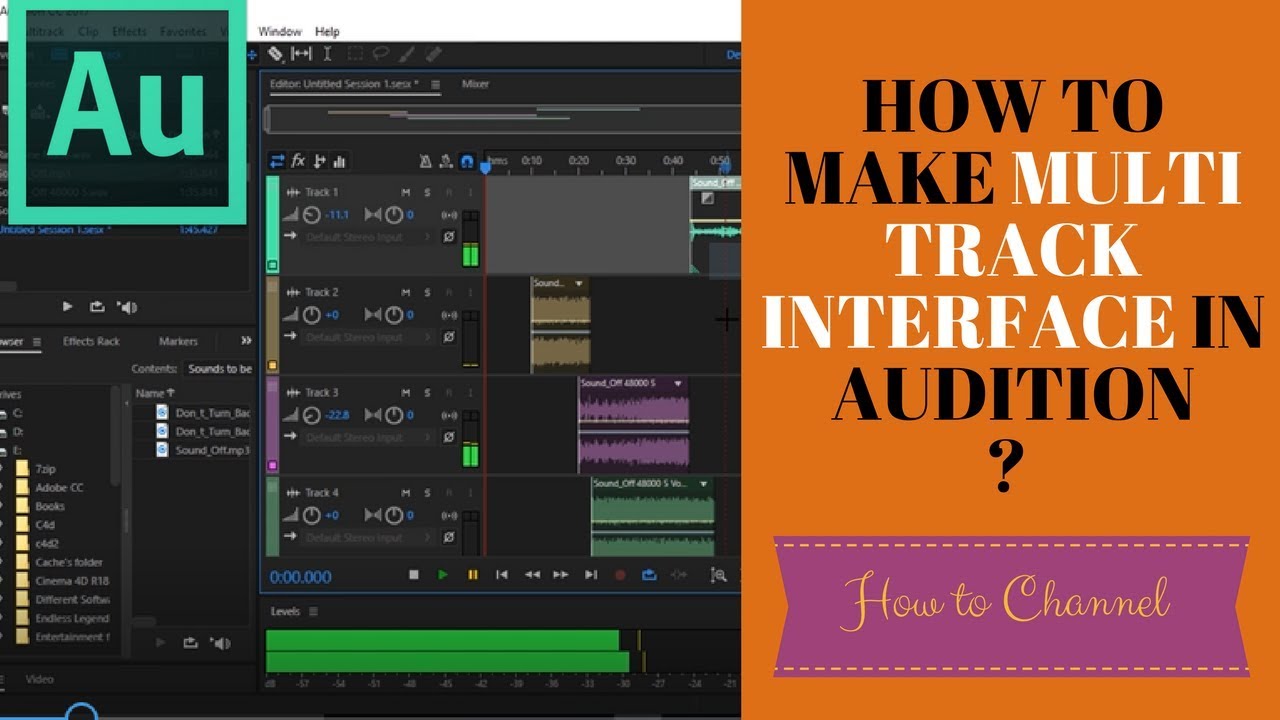The height and width of the screenshot is (720, 1280).
Task: Click the 0:00.000 timecode display
Action: click(x=301, y=577)
